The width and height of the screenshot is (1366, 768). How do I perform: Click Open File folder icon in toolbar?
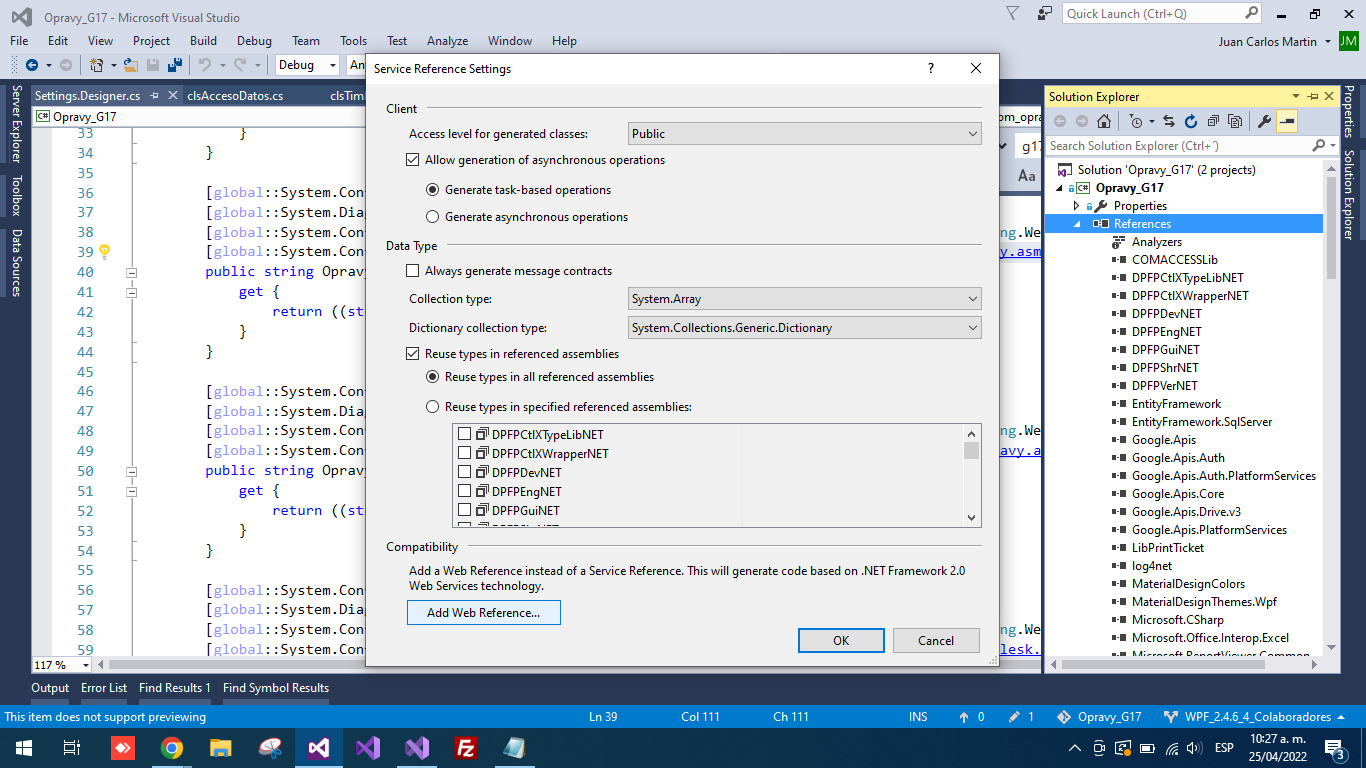(x=131, y=65)
